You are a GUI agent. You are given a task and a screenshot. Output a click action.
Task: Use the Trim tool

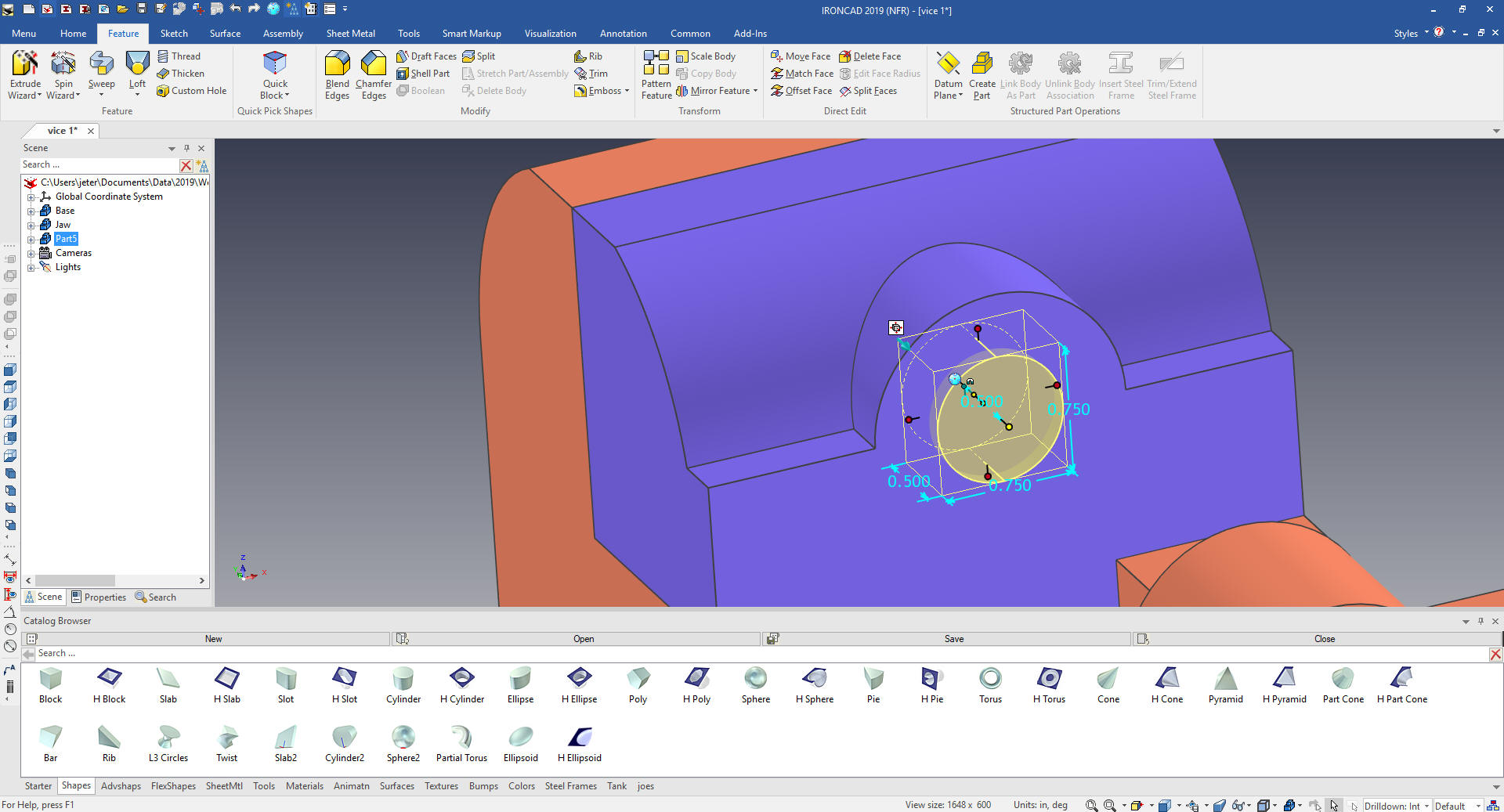tap(591, 74)
